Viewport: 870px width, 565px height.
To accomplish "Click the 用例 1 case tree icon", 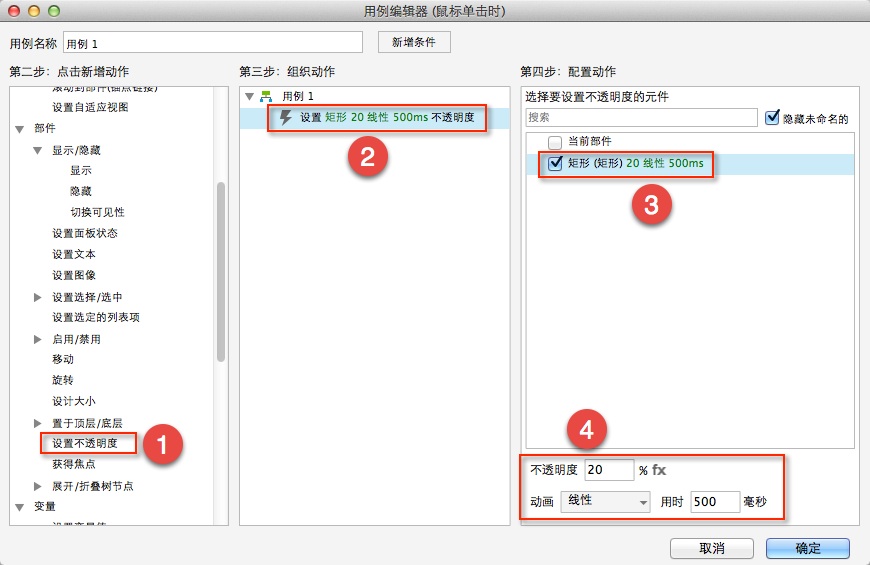I will [x=266, y=97].
